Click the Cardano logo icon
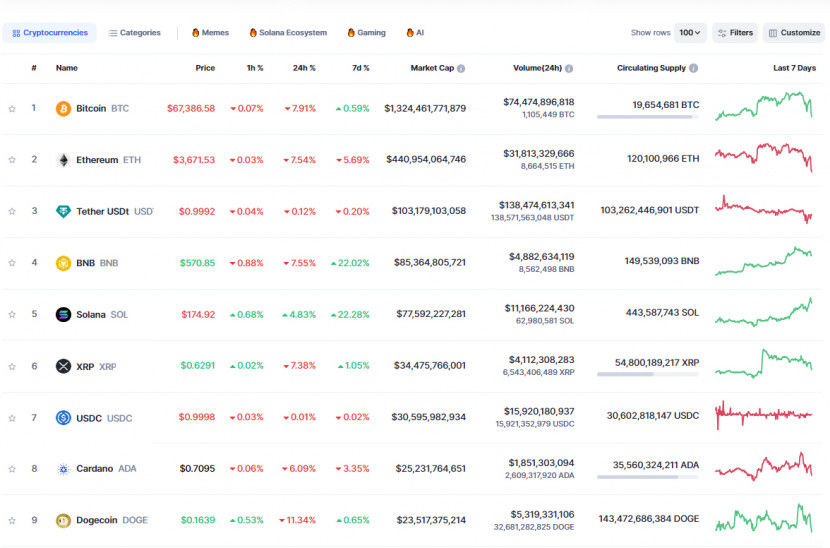This screenshot has width=830, height=548. coord(63,469)
